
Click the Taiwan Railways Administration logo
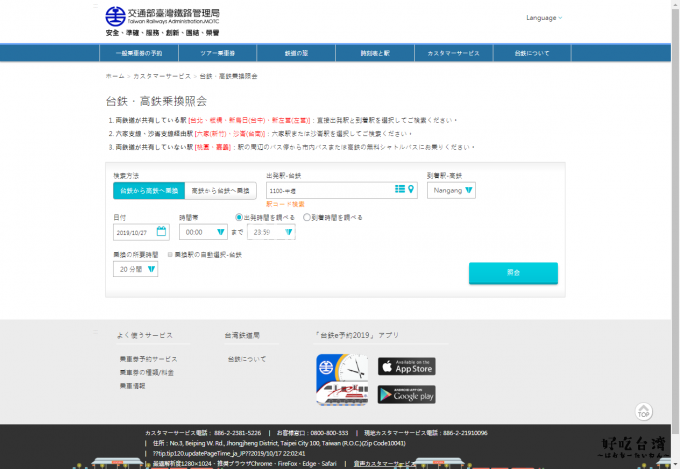(x=162, y=19)
